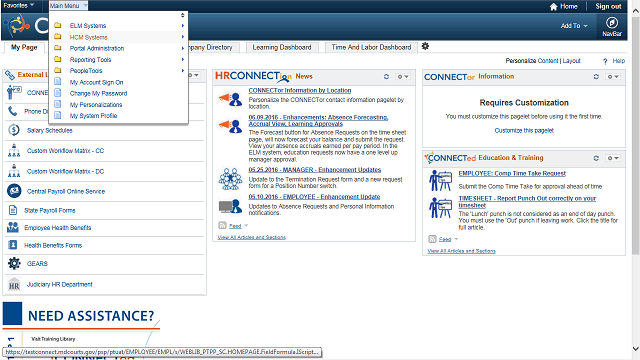
Task: Open TIMESHEET Report Punch Out article
Action: tap(527, 202)
